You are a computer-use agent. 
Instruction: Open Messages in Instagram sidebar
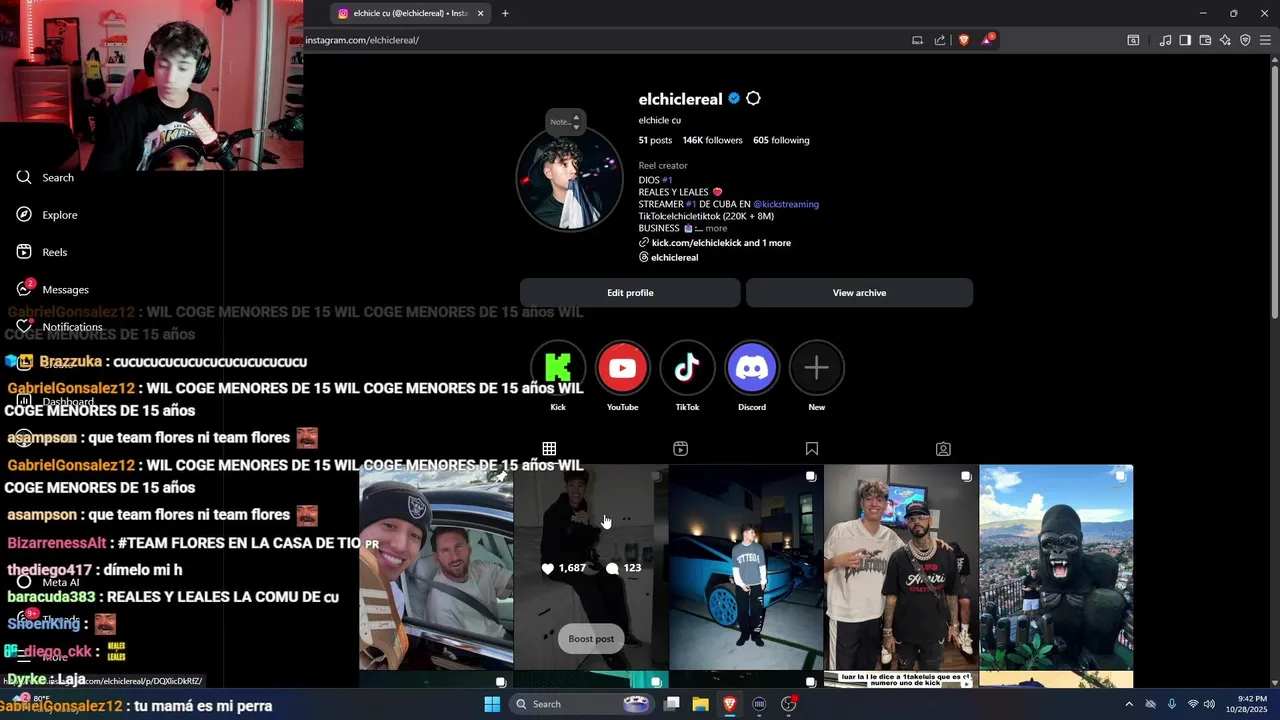click(x=53, y=289)
